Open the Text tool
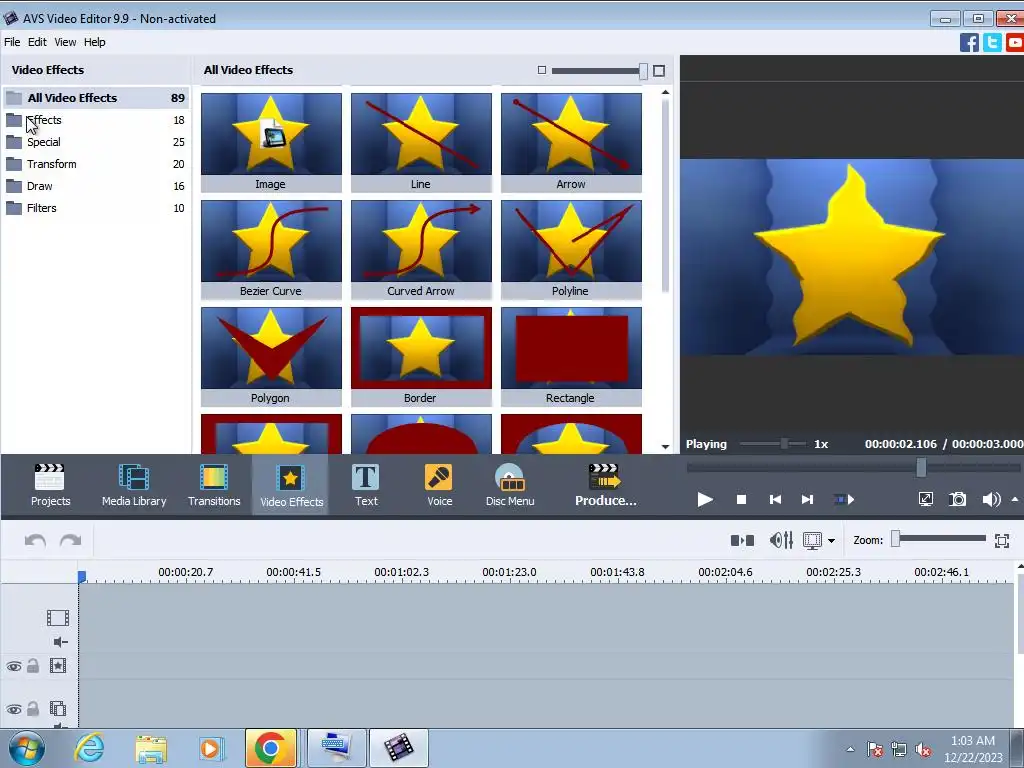Viewport: 1024px width, 768px height. click(366, 485)
